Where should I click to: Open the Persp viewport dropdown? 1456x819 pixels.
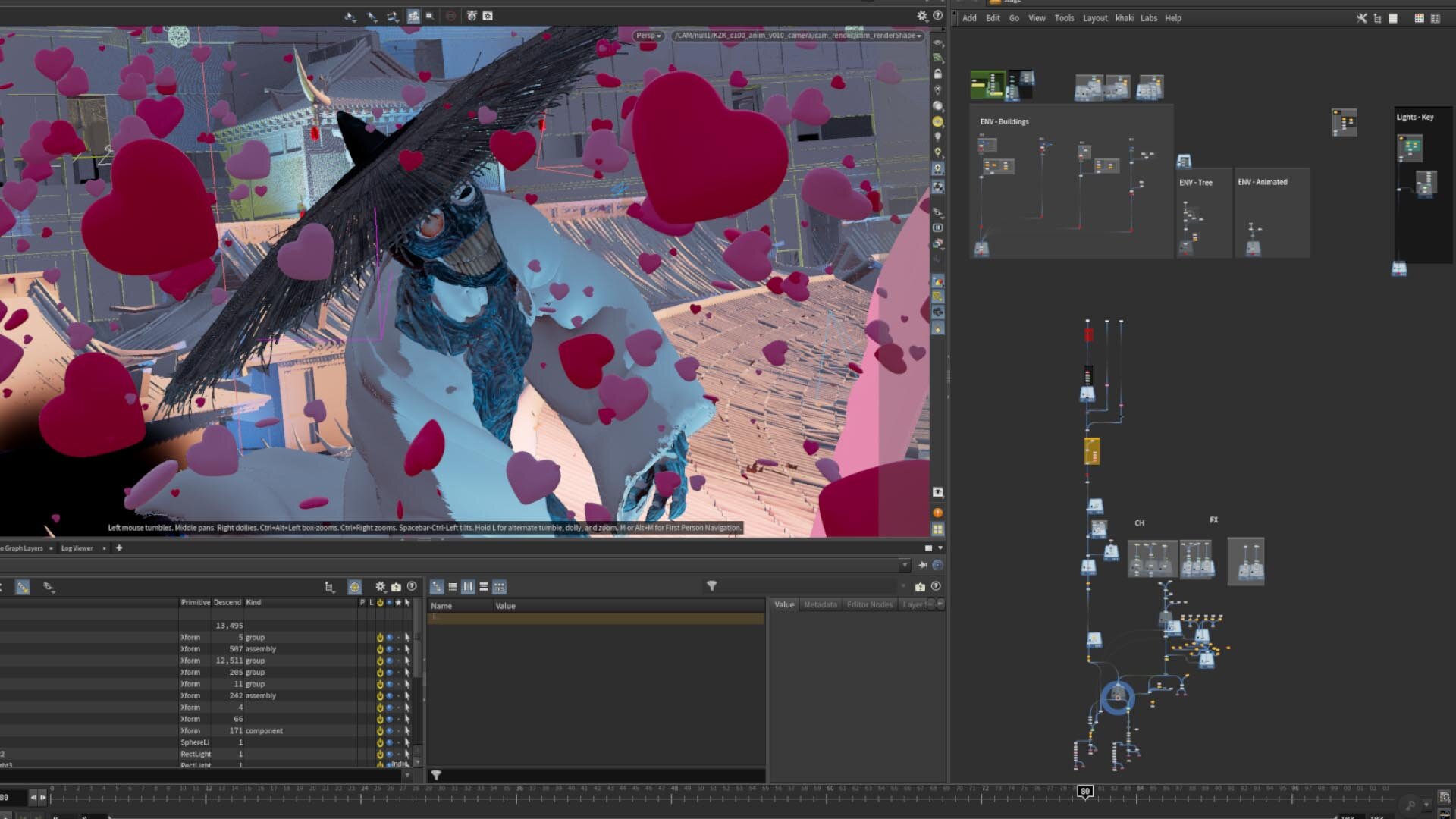click(x=648, y=36)
